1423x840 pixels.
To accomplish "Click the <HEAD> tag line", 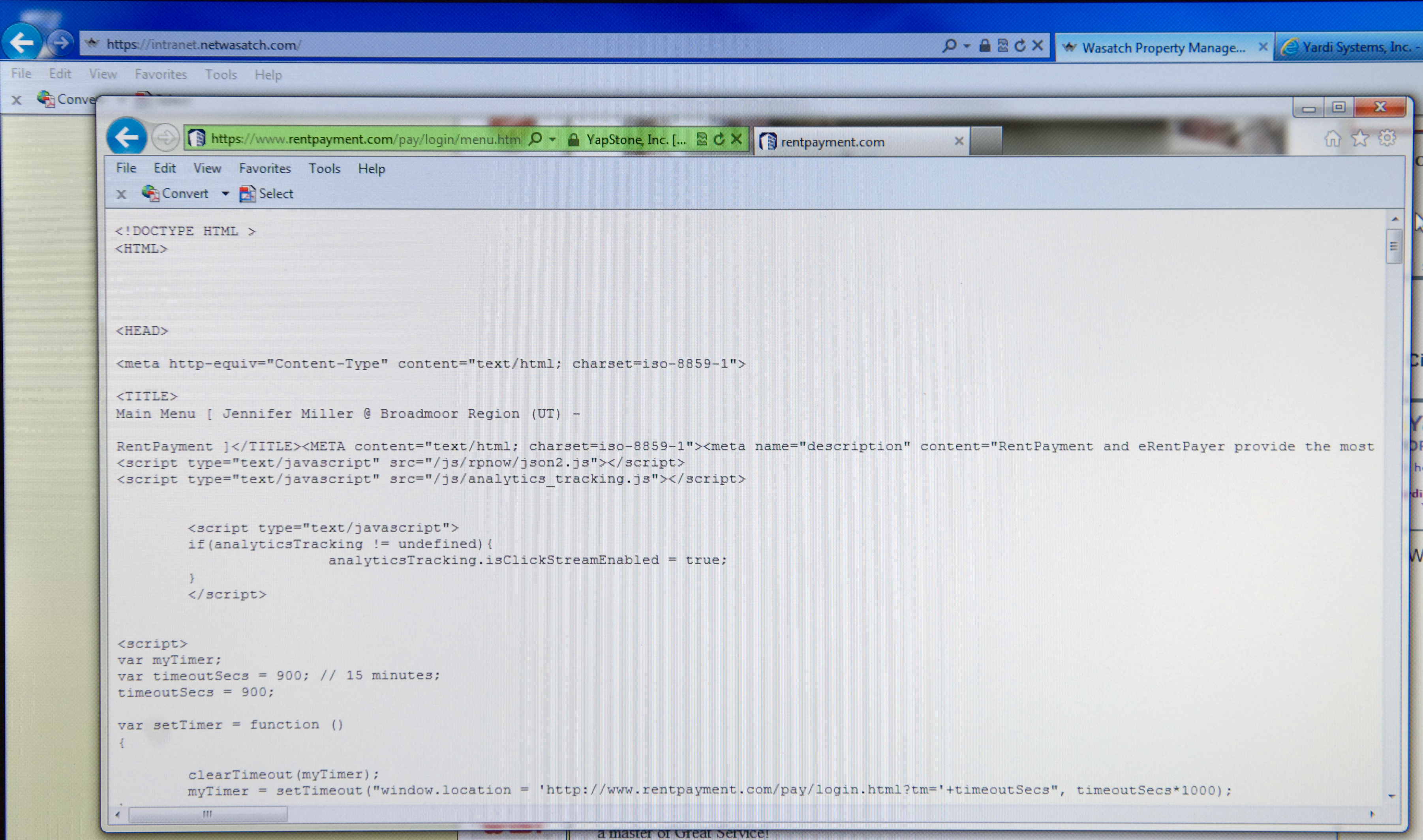I will (x=142, y=330).
